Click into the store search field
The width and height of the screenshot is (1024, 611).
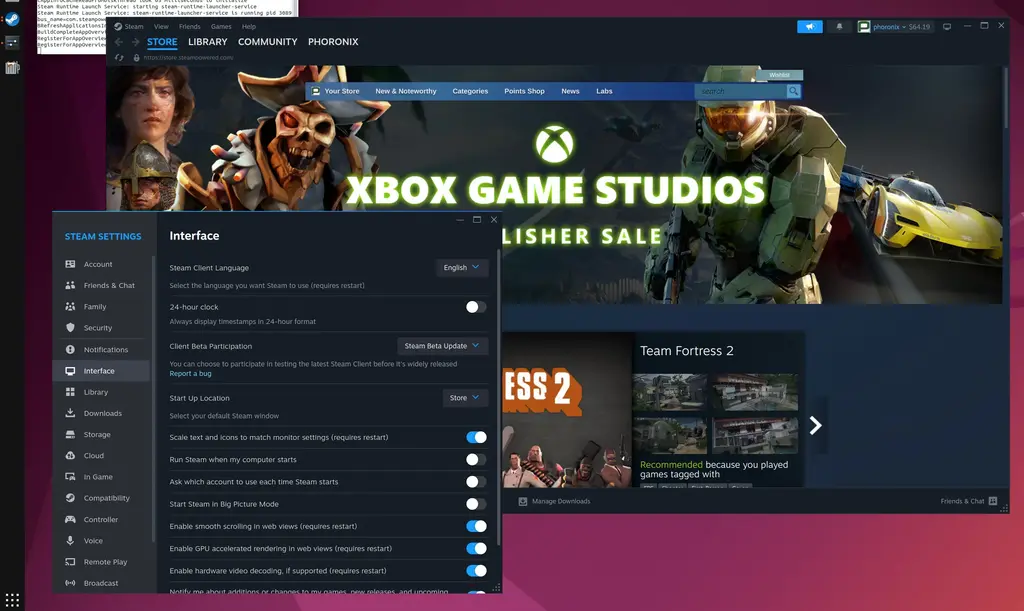(x=741, y=91)
